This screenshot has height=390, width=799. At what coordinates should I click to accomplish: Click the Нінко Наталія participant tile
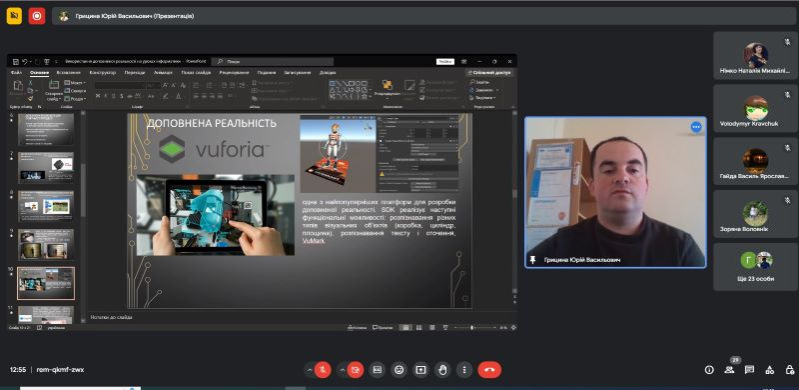click(x=754, y=56)
